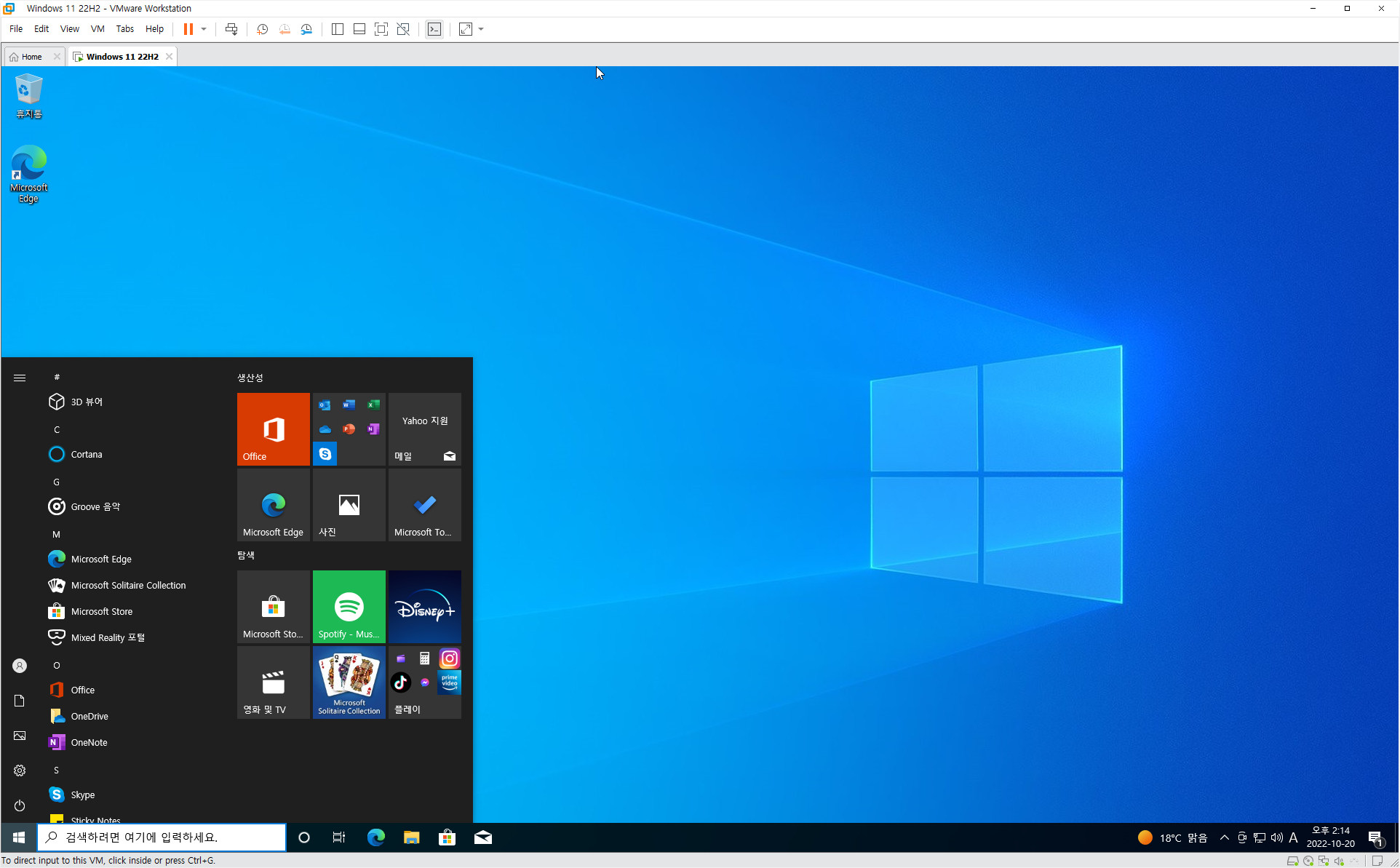1400x868 pixels.
Task: Click Send Ctrl+Alt+Del toolbar icon
Action: click(231, 29)
